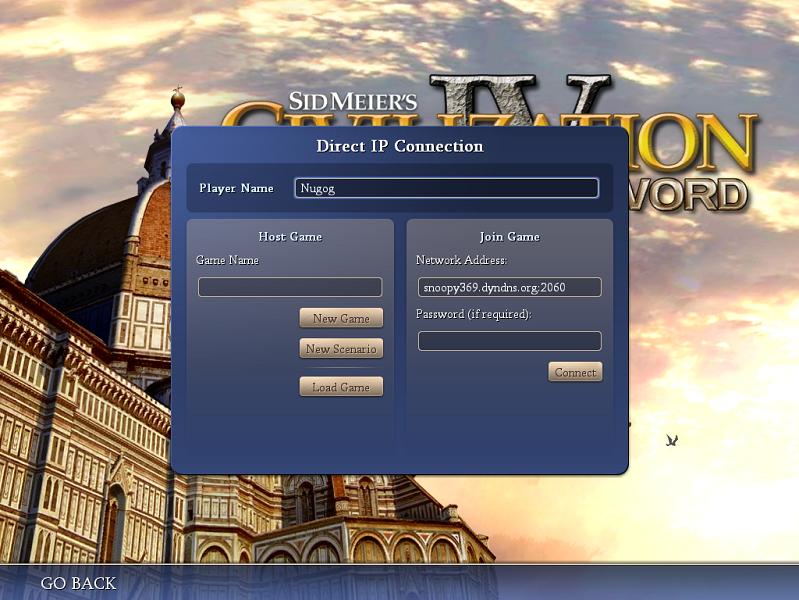Click the Direct IP Connection title
This screenshot has height=600, width=799.
(x=399, y=146)
